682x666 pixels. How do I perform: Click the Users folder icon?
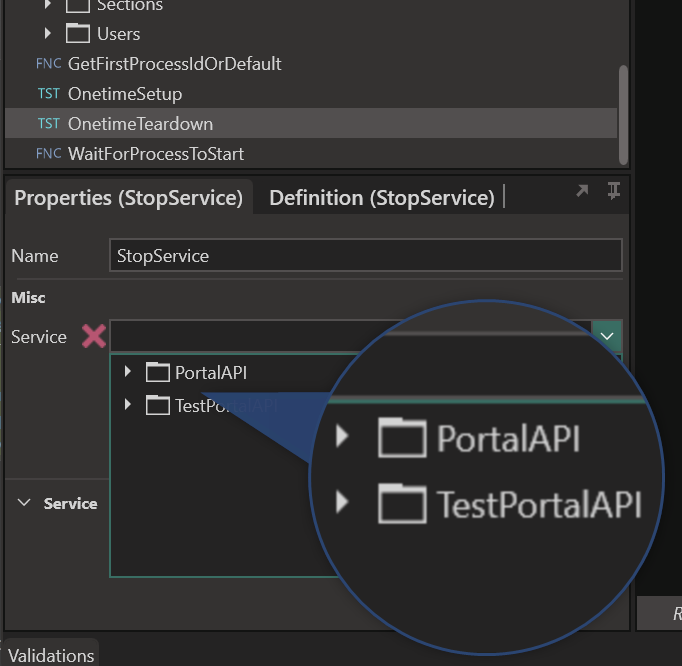tap(78, 34)
